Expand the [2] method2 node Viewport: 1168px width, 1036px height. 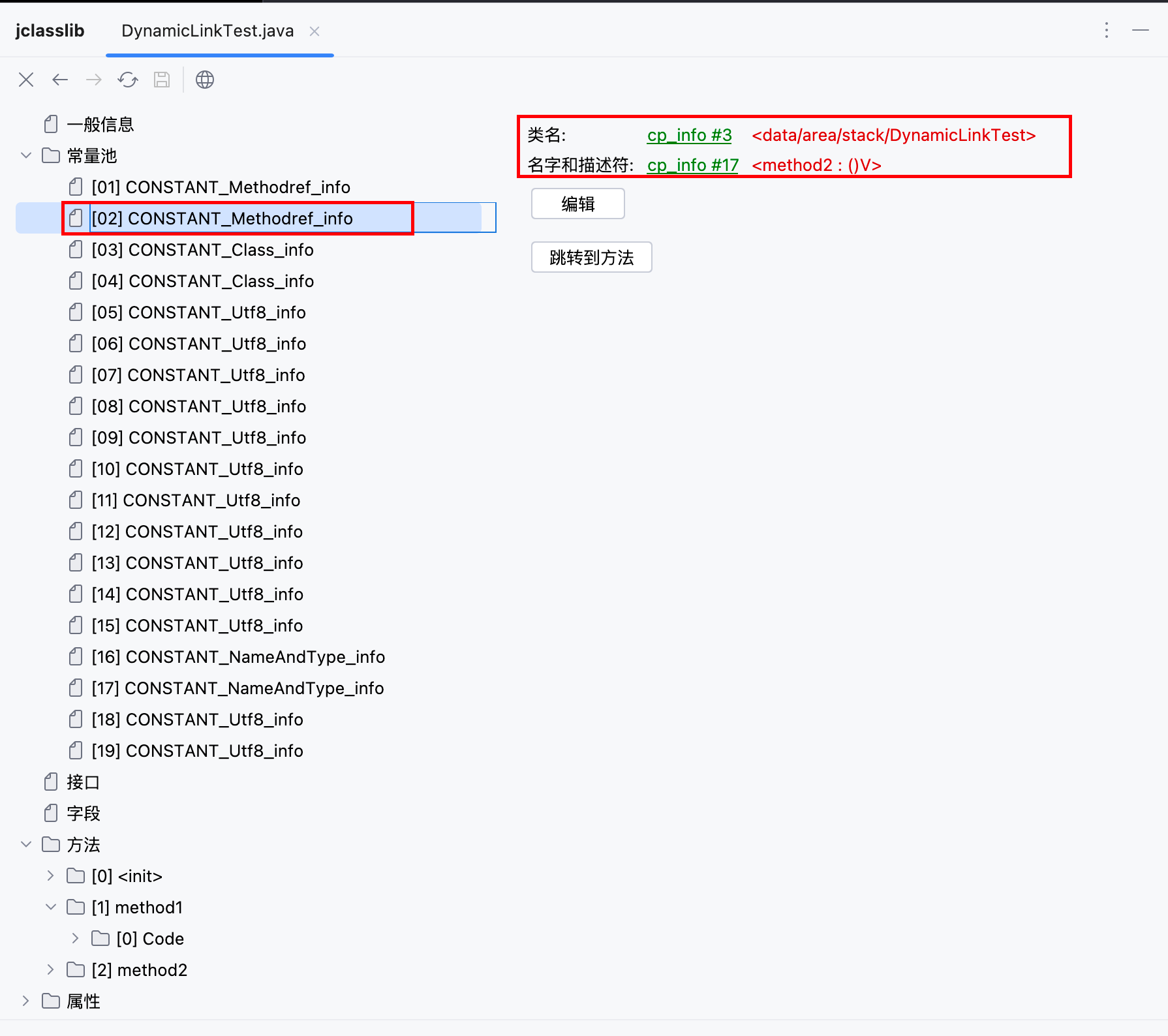coord(51,969)
